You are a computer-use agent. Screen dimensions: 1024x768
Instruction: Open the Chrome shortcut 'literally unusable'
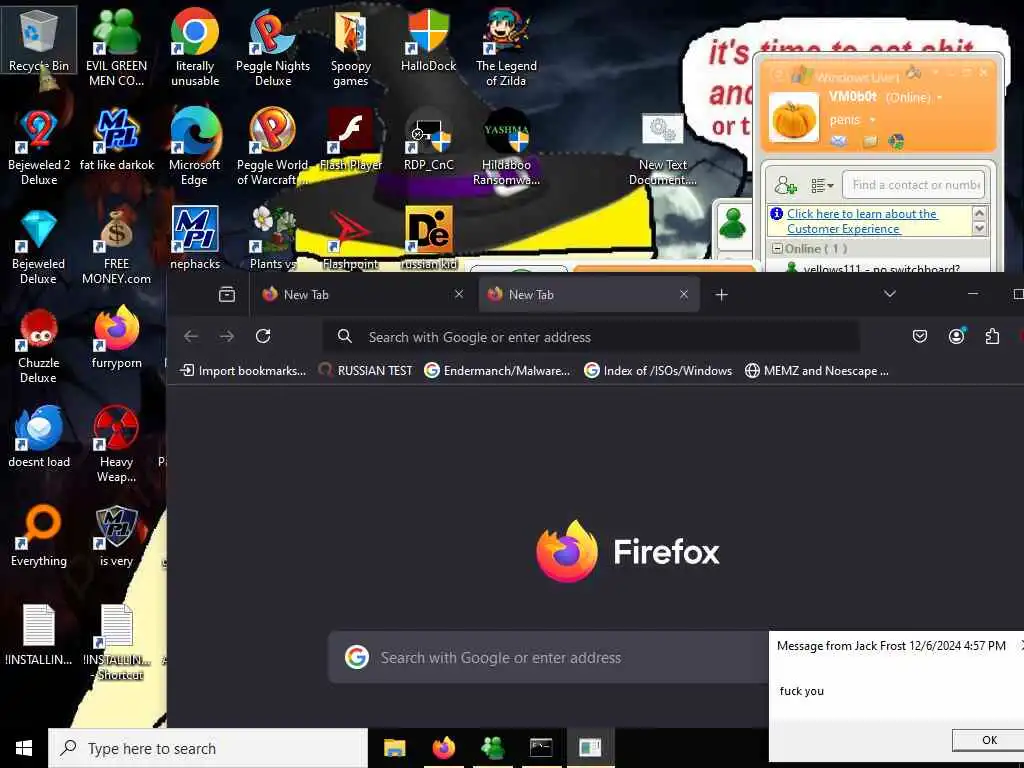195,47
